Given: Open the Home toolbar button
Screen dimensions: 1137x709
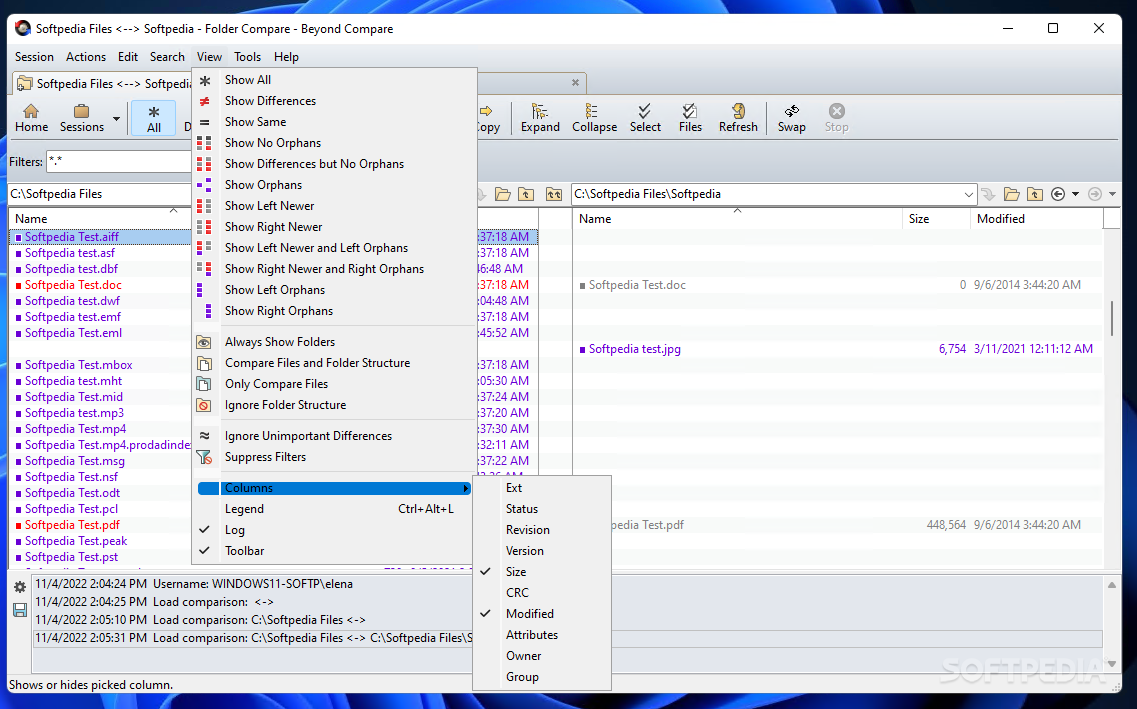Looking at the screenshot, I should tap(31, 118).
